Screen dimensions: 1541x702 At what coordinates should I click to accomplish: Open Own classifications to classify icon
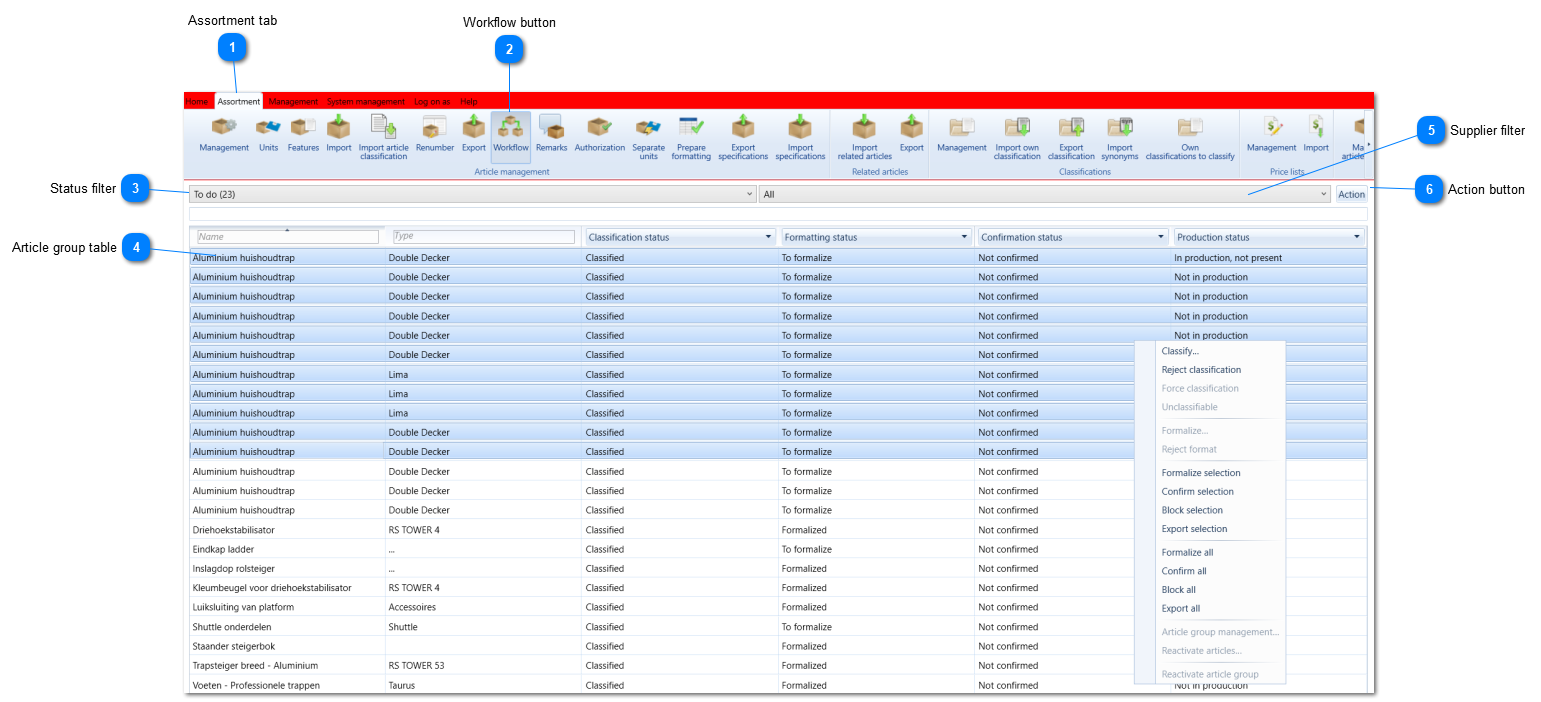point(1190,138)
